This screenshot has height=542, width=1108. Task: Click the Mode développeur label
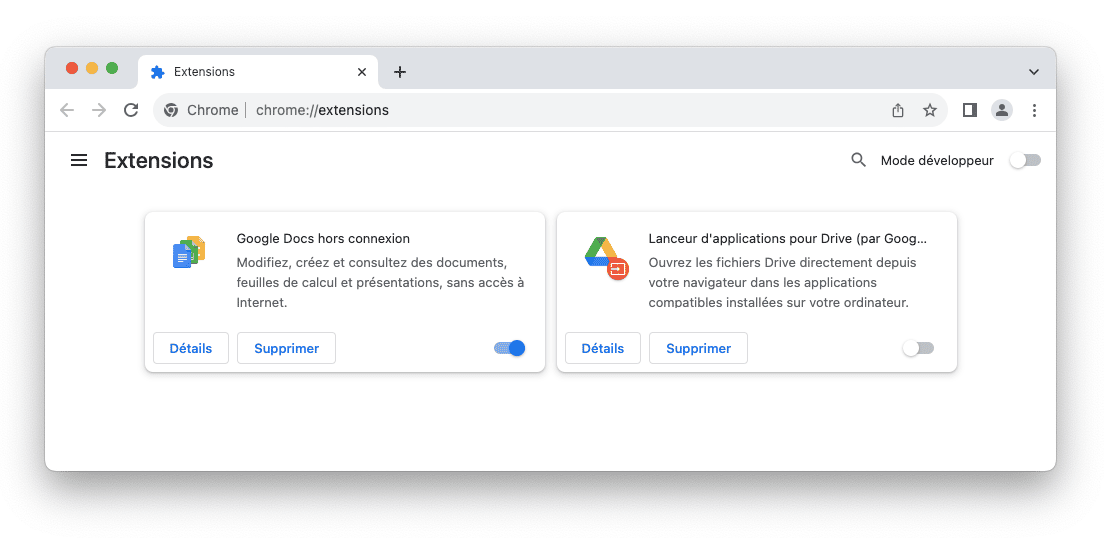click(937, 160)
